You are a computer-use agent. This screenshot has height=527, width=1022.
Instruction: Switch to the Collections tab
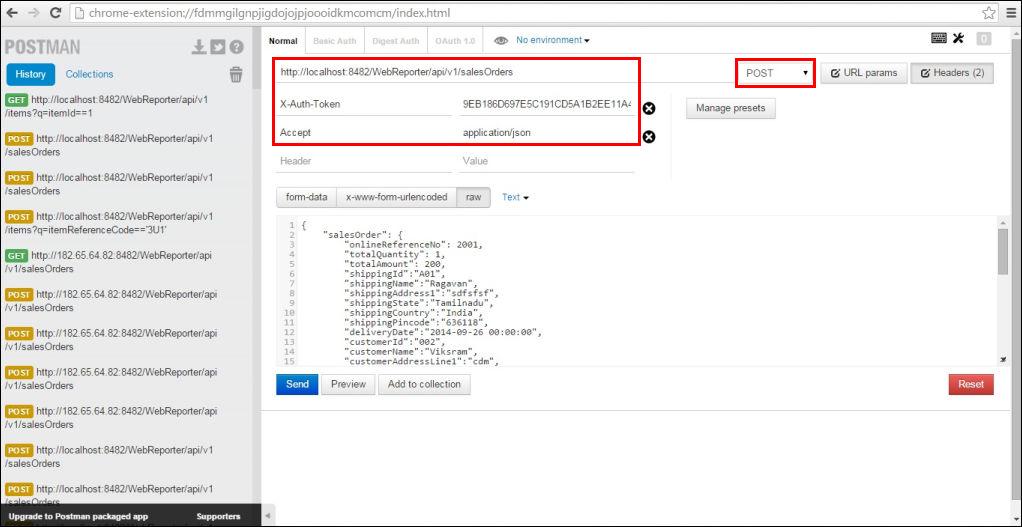pos(89,74)
